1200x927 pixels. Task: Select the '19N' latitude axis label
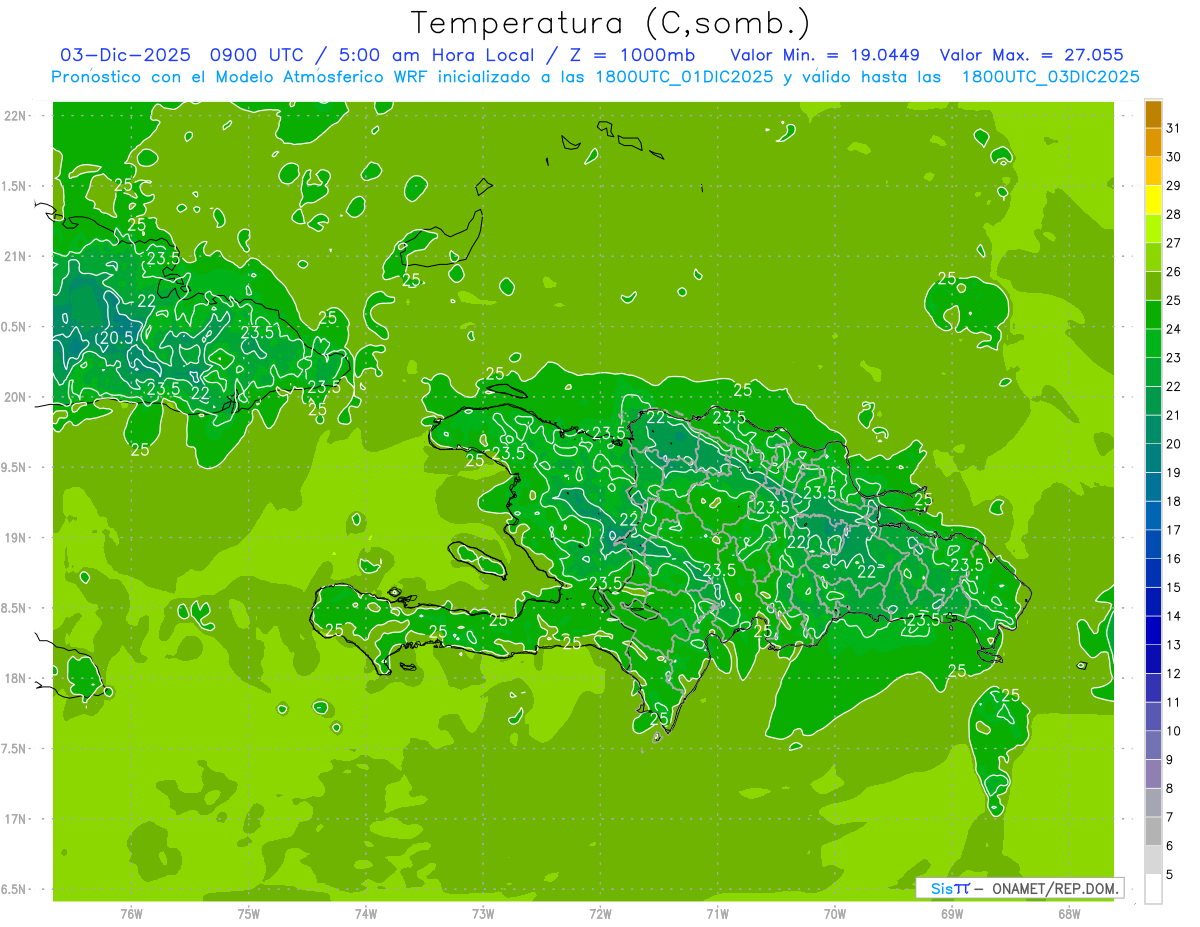[16, 538]
